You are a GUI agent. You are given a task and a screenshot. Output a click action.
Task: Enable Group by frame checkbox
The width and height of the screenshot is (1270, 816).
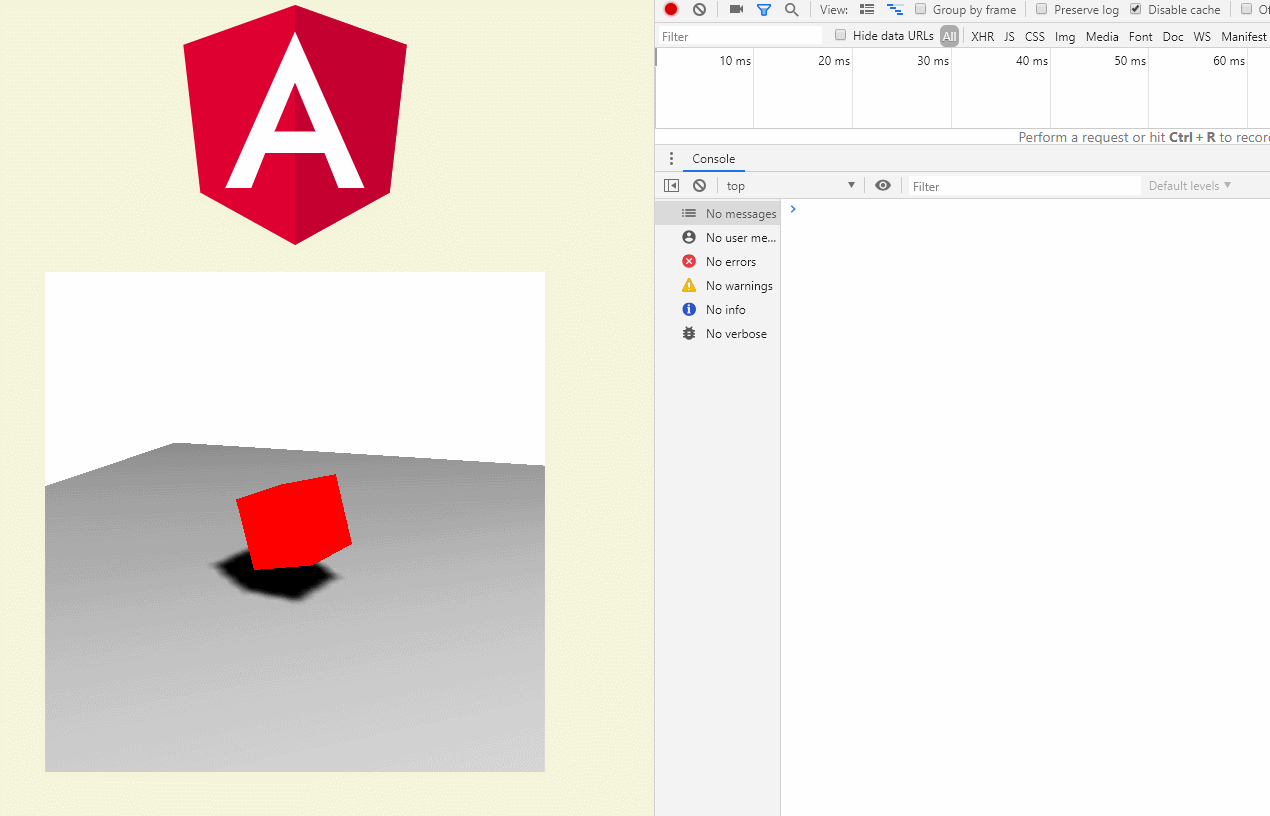920,9
